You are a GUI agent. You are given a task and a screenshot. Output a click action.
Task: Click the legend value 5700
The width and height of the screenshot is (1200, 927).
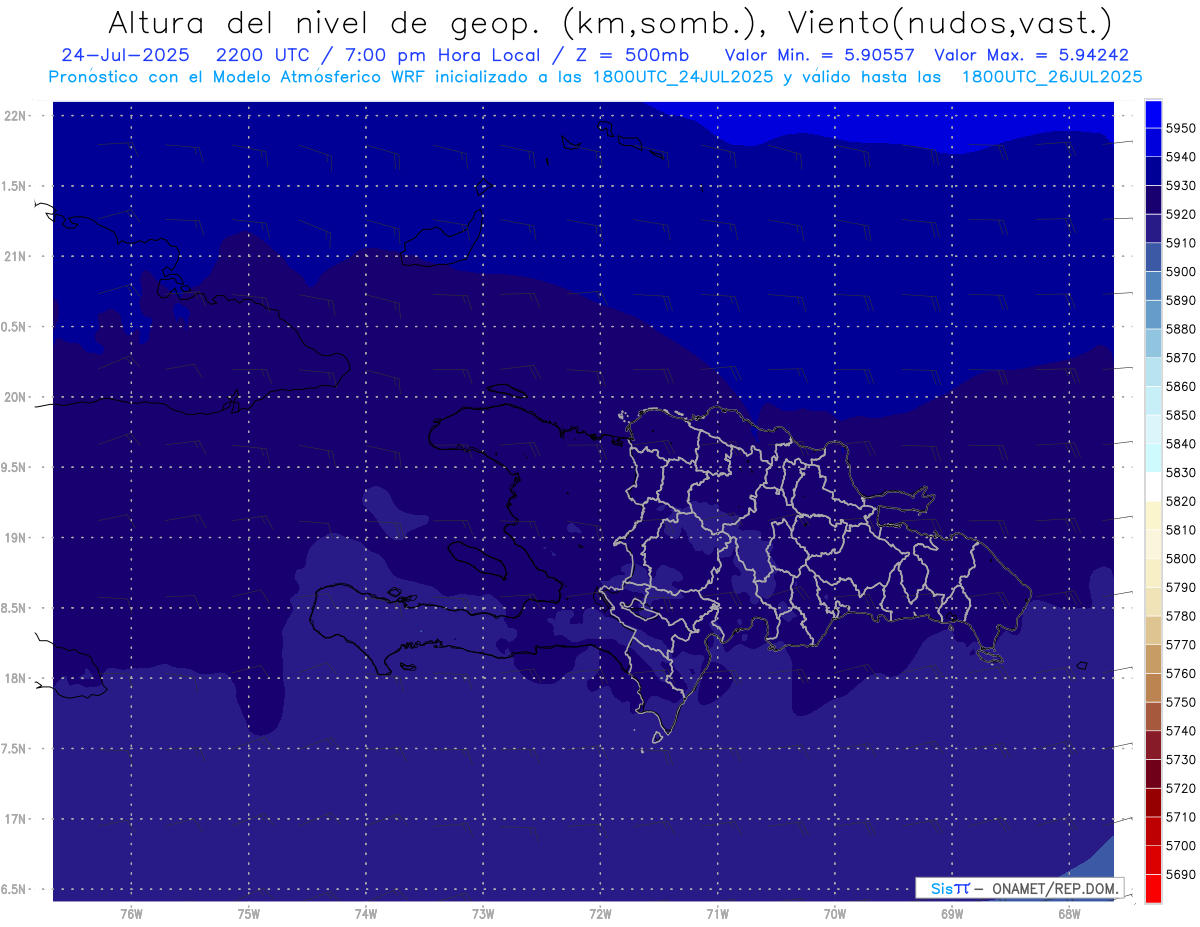[x=1181, y=846]
